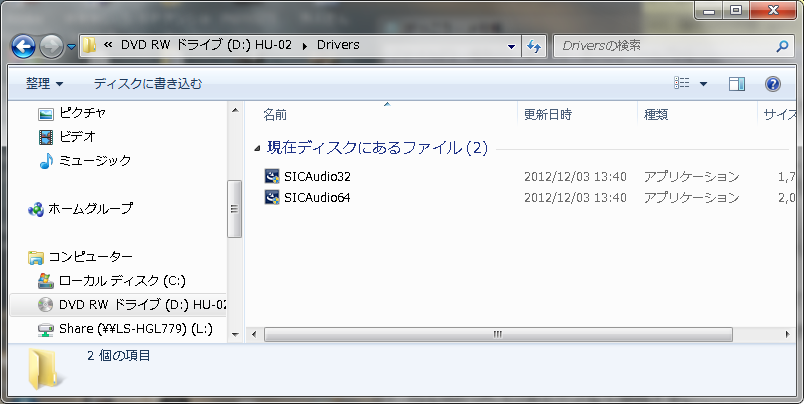
Task: Click ディスクに書き込む in the toolbar
Action: [x=147, y=84]
